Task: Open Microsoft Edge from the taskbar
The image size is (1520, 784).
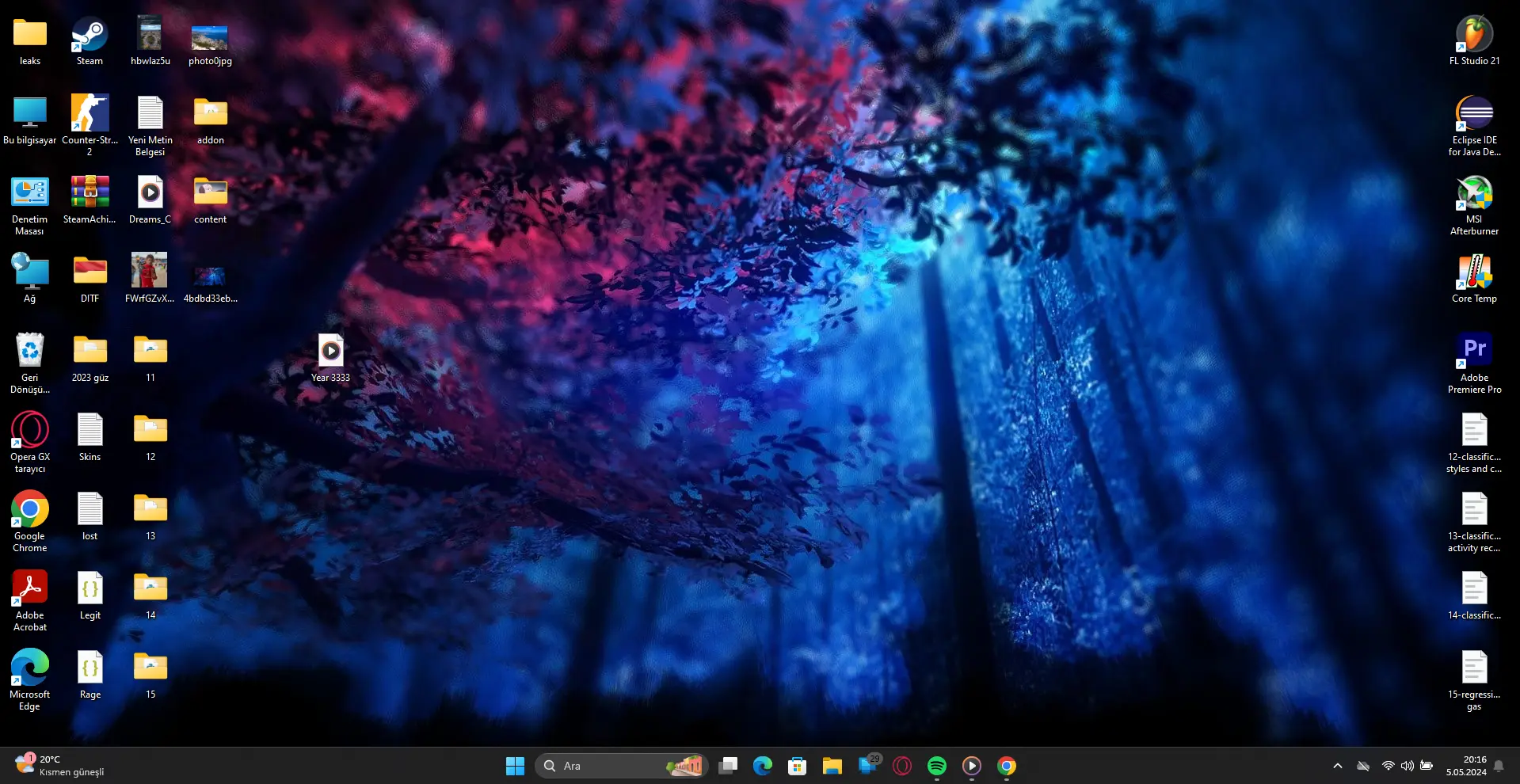Action: (763, 766)
